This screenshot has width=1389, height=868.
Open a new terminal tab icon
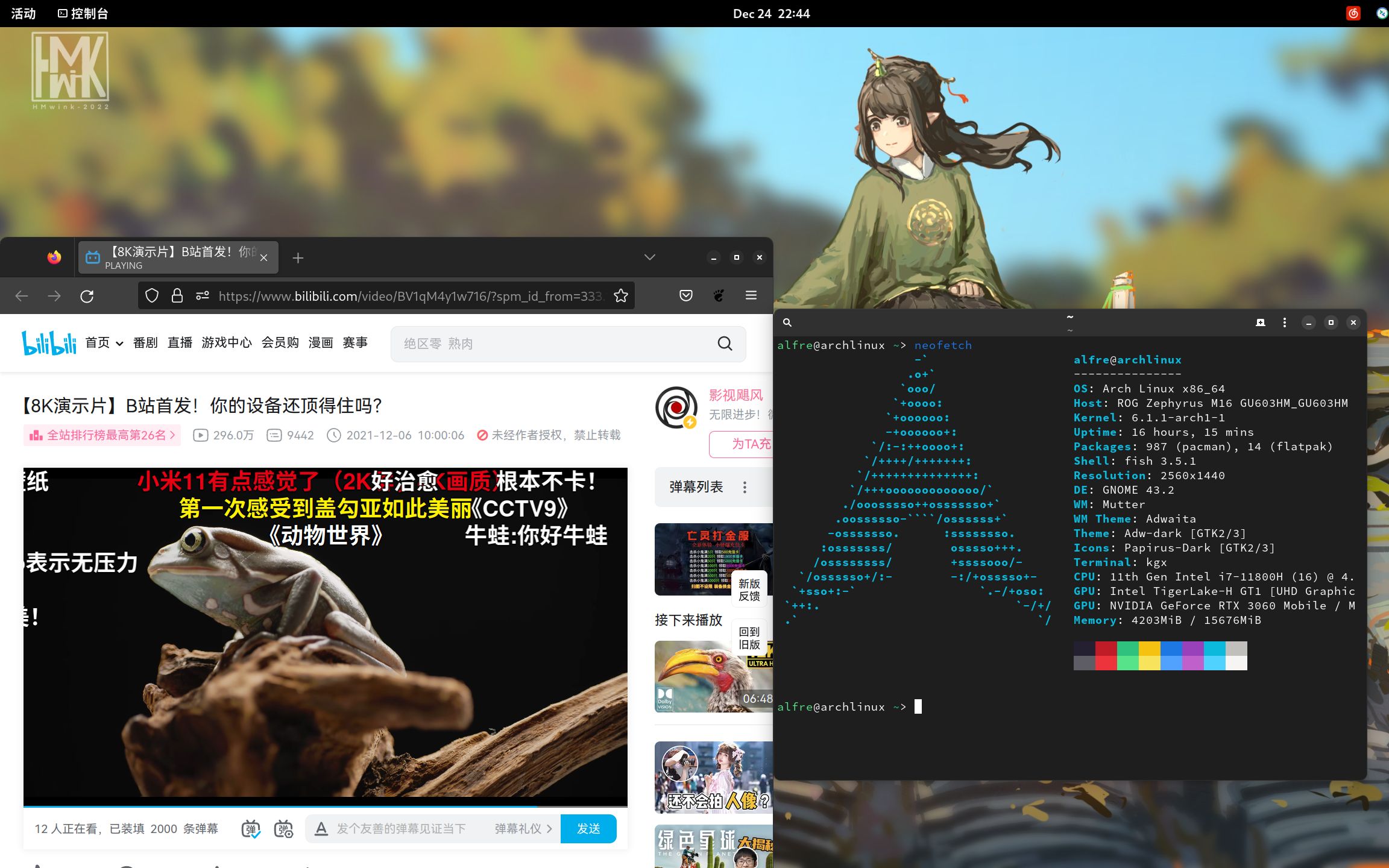(1261, 322)
